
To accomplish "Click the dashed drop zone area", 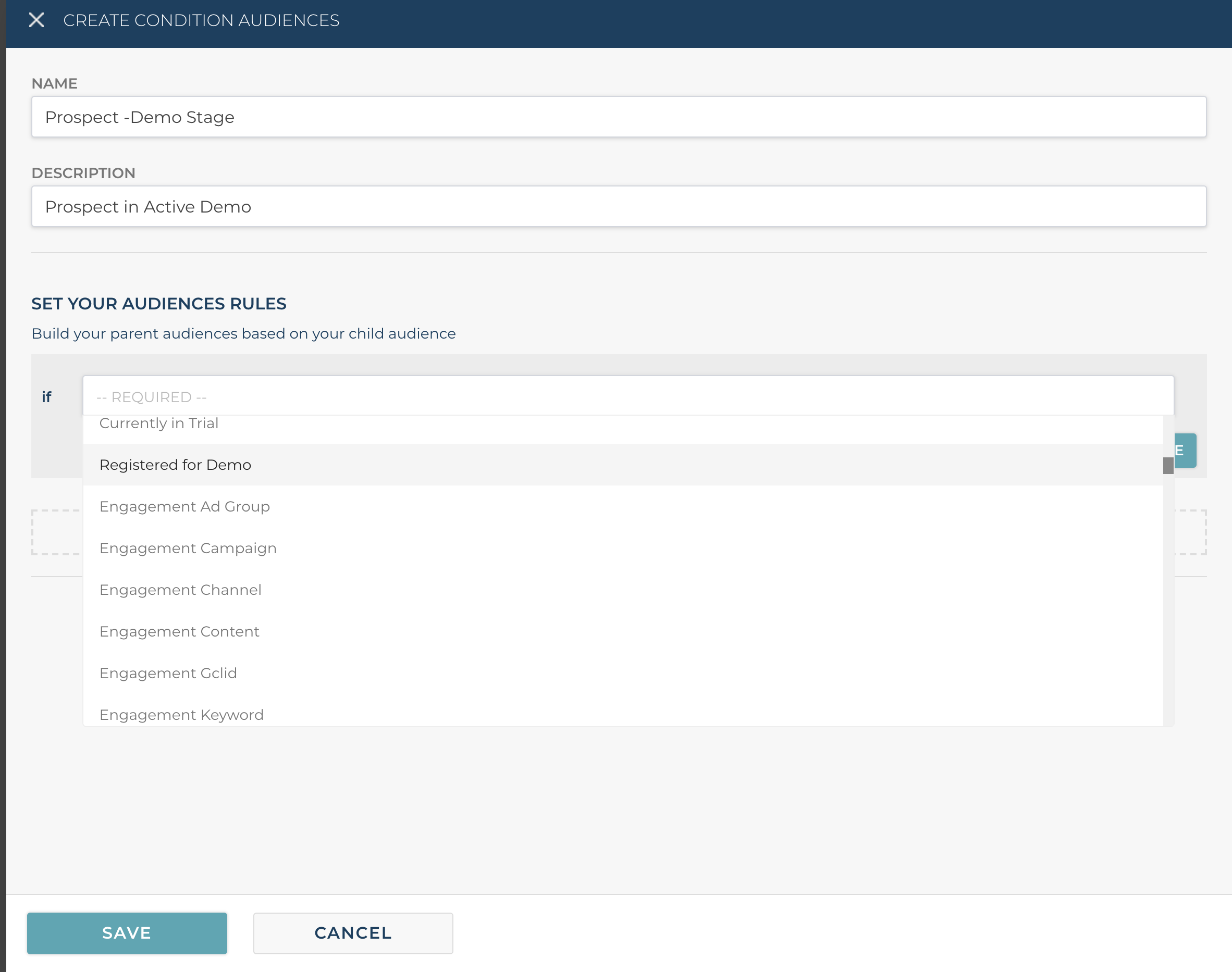I will (56, 532).
